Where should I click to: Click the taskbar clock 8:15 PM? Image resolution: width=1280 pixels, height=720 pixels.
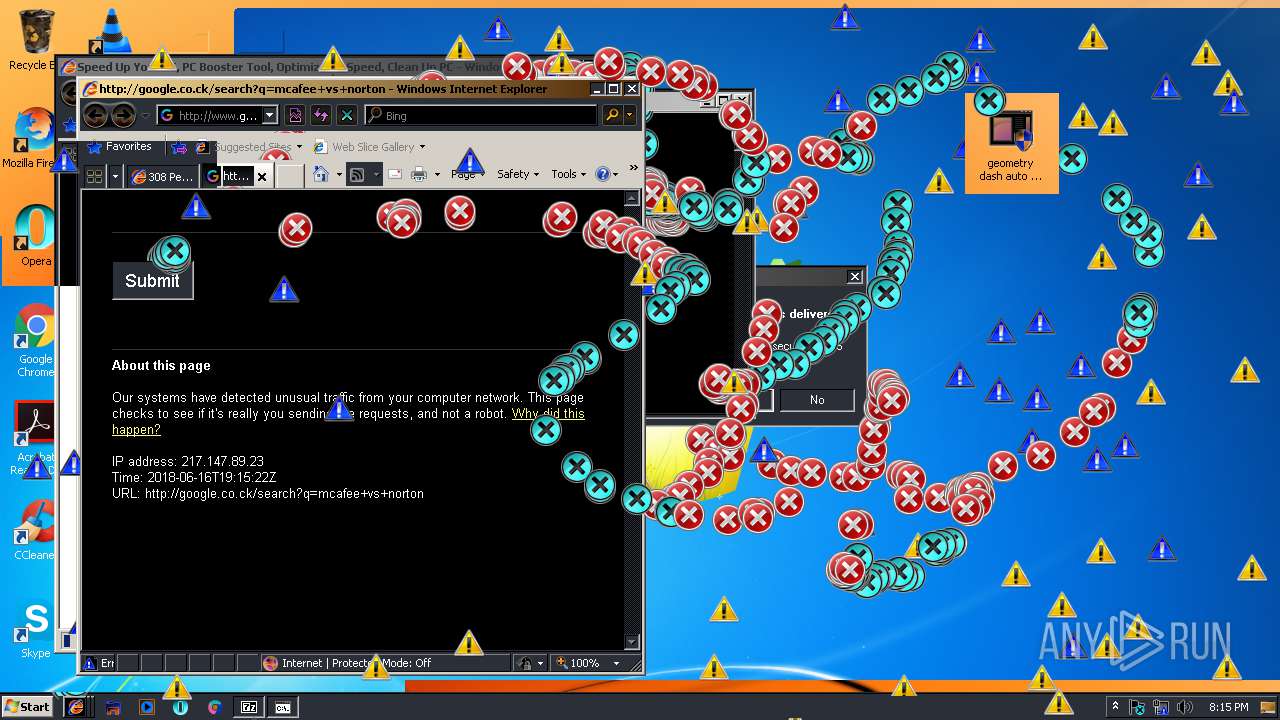coord(1228,707)
